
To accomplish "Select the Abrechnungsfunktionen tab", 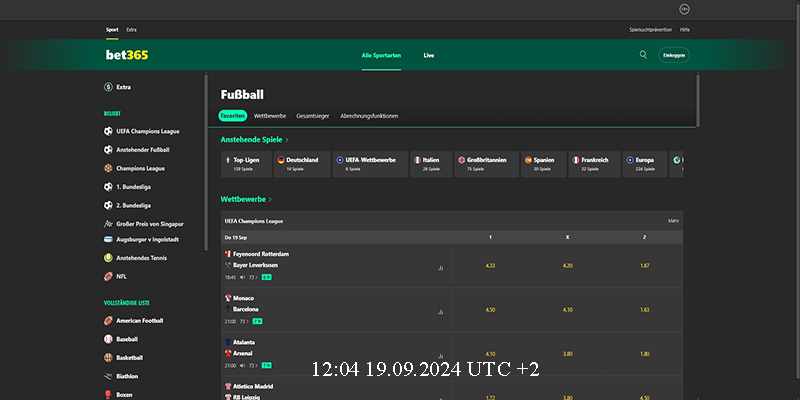I will point(369,116).
